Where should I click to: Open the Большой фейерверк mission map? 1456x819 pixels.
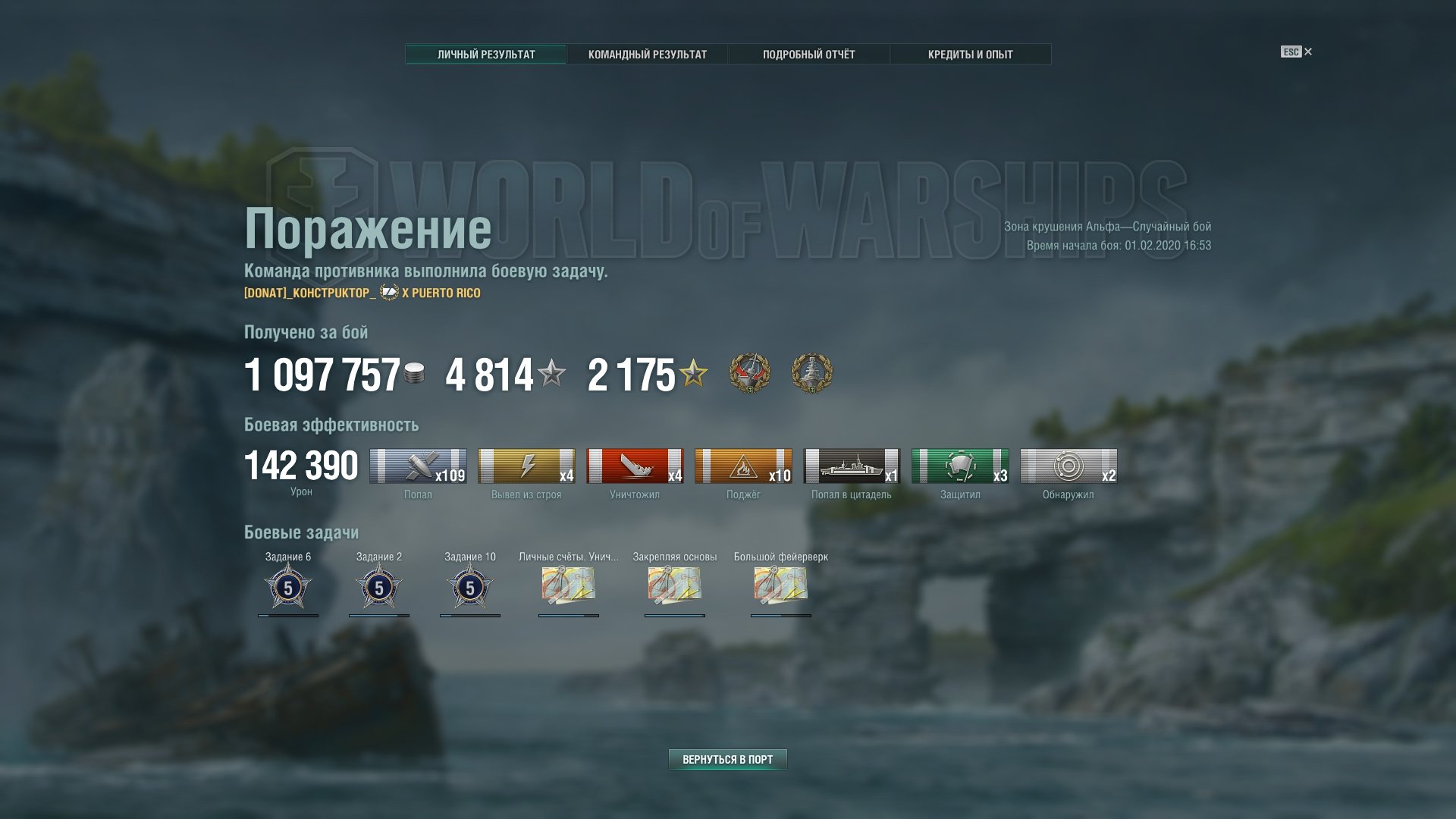[x=781, y=585]
